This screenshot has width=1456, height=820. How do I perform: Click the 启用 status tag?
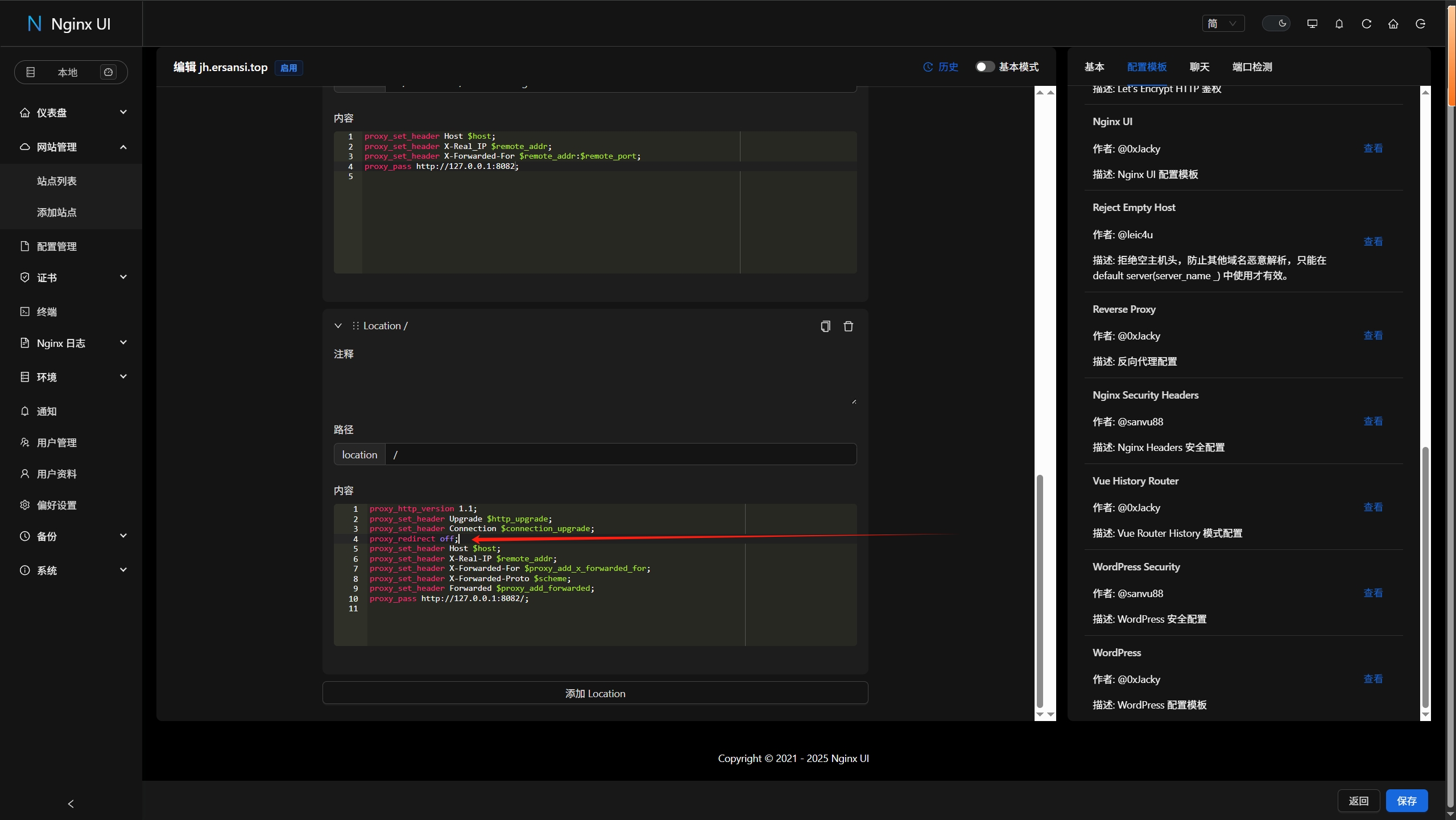[288, 68]
